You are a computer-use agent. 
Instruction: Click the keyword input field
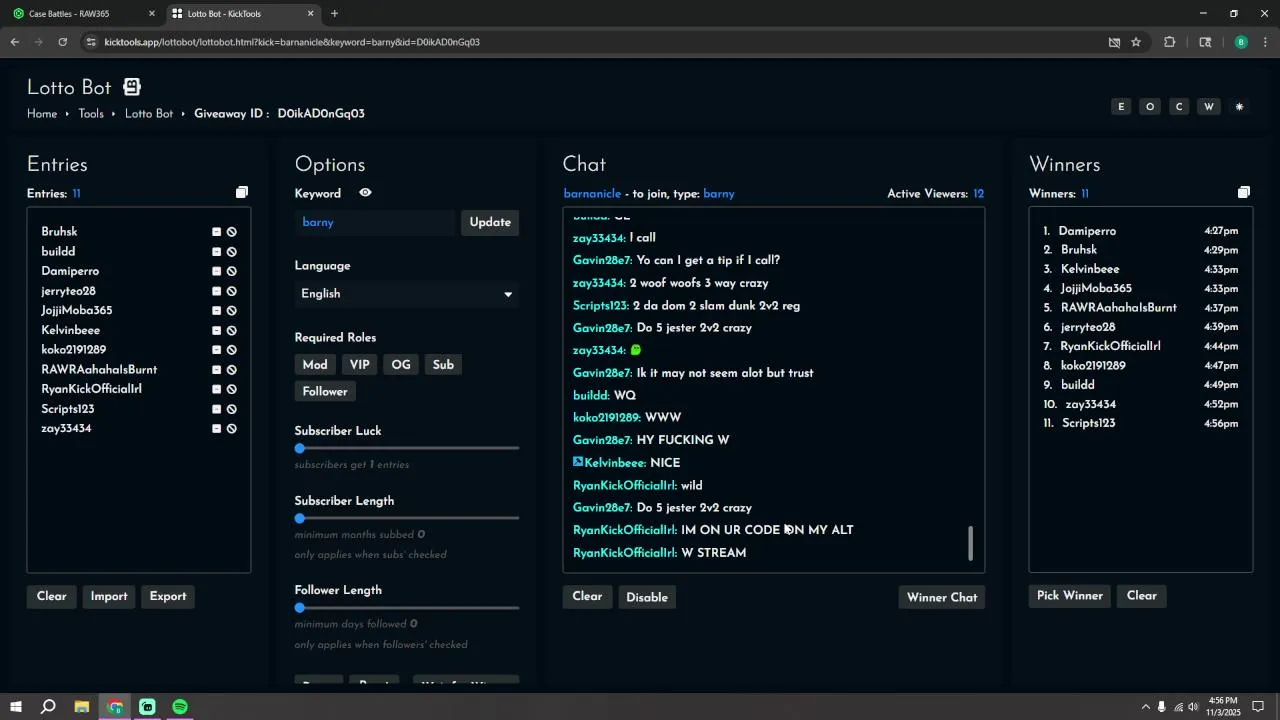click(375, 223)
